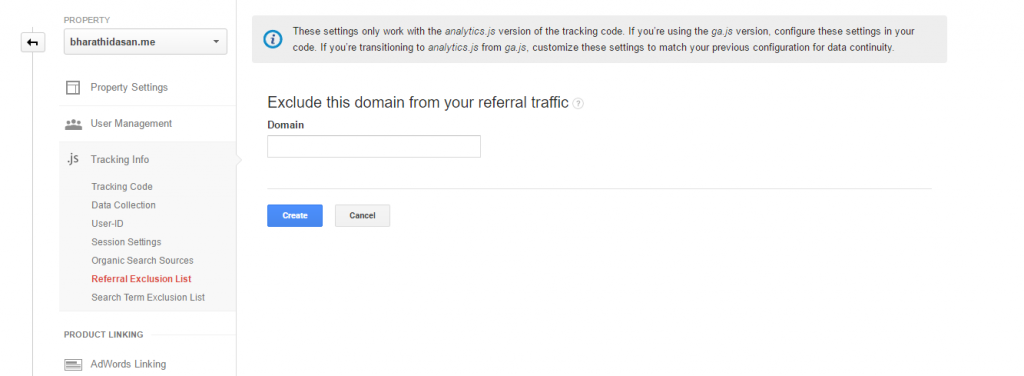Click the Property Settings layout icon

tap(72, 87)
